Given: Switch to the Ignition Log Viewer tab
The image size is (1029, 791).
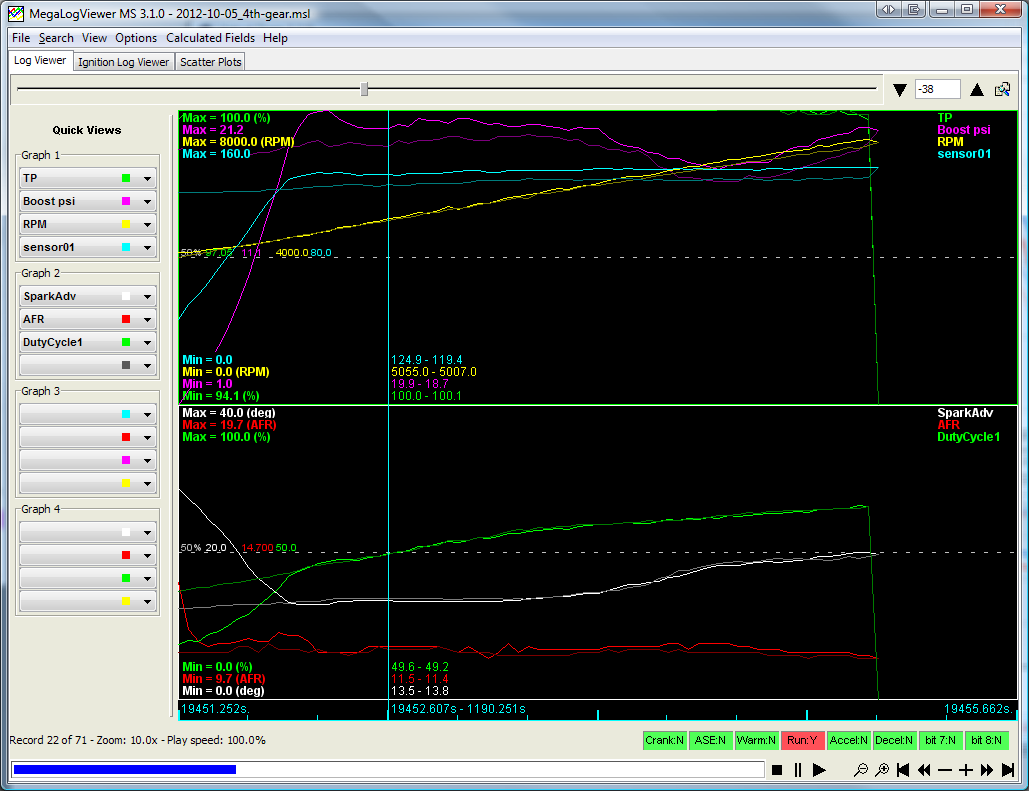Looking at the screenshot, I should (x=124, y=62).
